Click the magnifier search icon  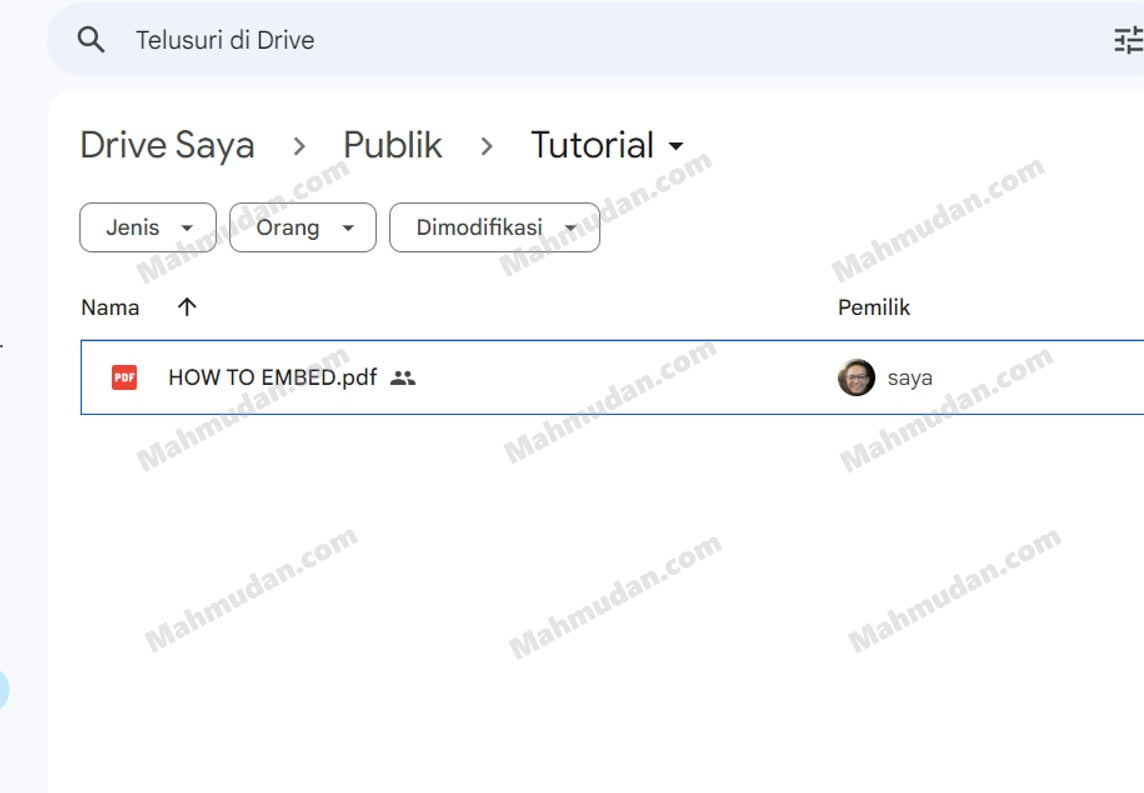(91, 40)
